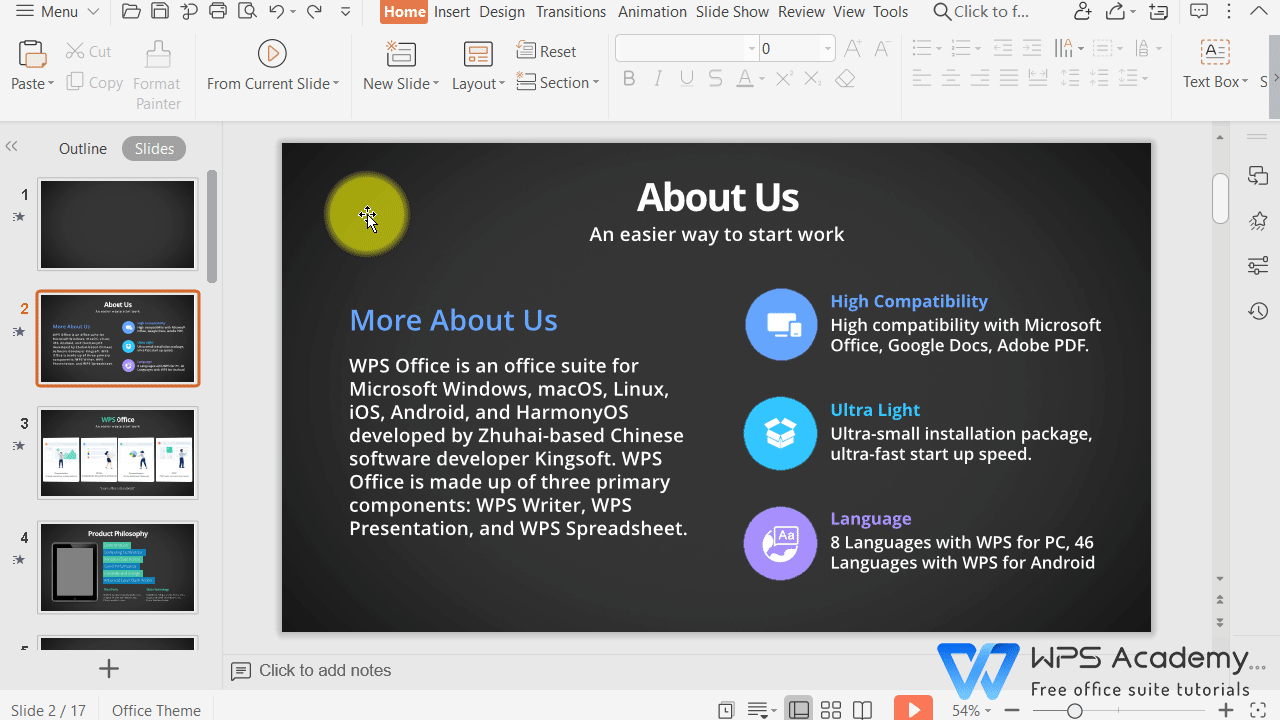This screenshot has height=720, width=1280.
Task: Click the Save icon in quick toolbar
Action: pos(159,12)
